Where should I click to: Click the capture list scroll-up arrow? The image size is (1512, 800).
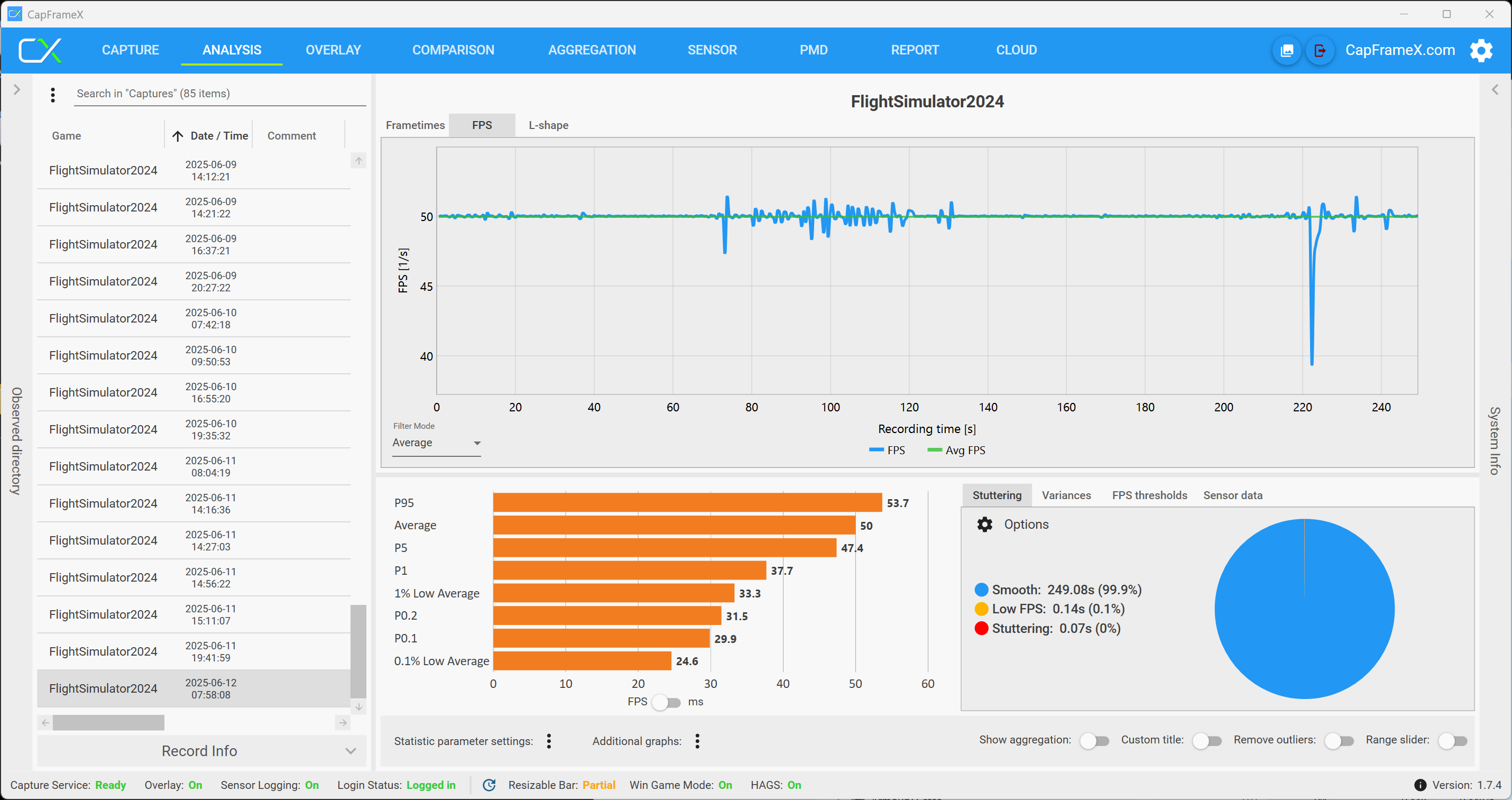358,161
